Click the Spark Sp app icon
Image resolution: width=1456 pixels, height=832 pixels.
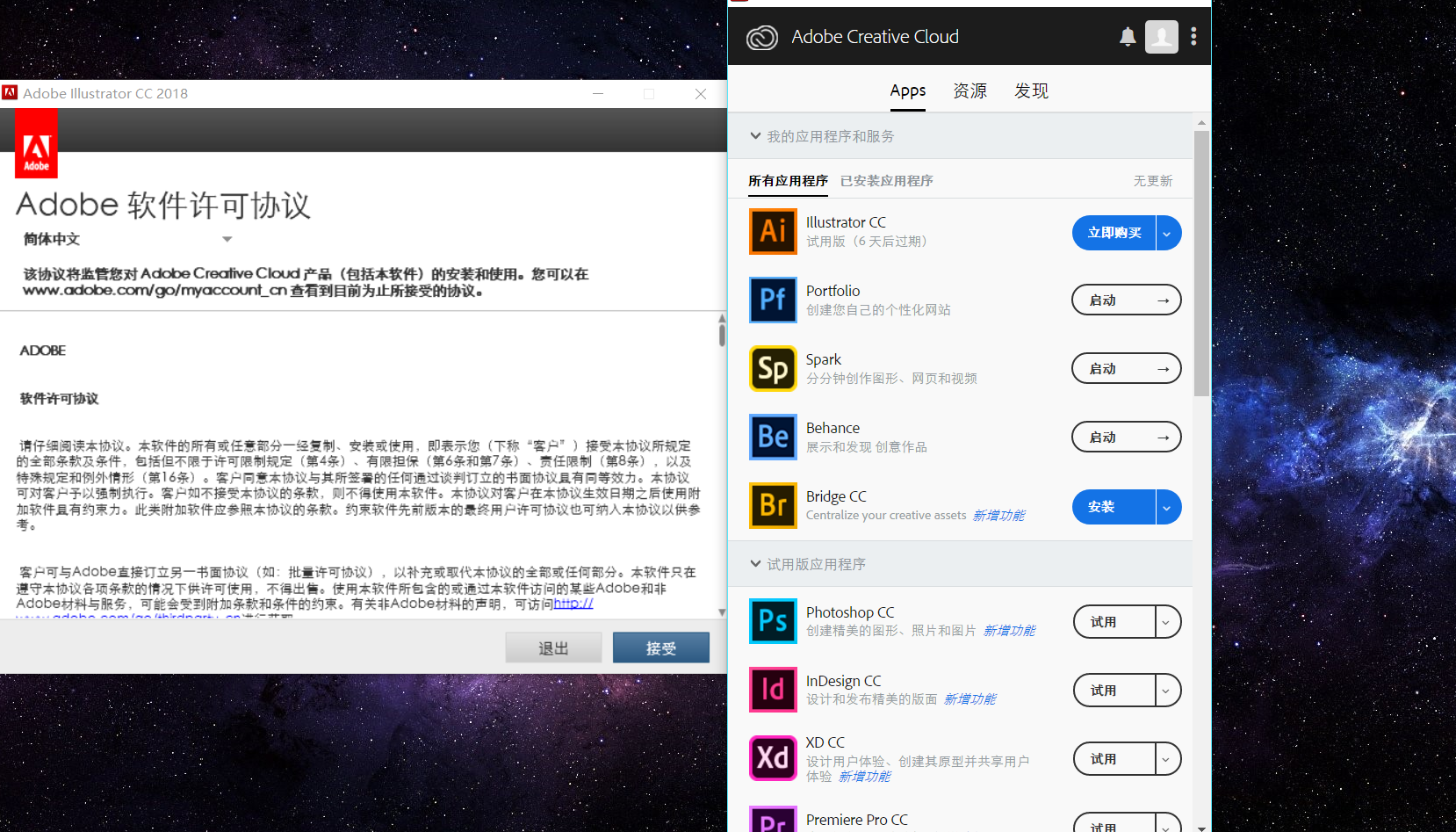(773, 368)
